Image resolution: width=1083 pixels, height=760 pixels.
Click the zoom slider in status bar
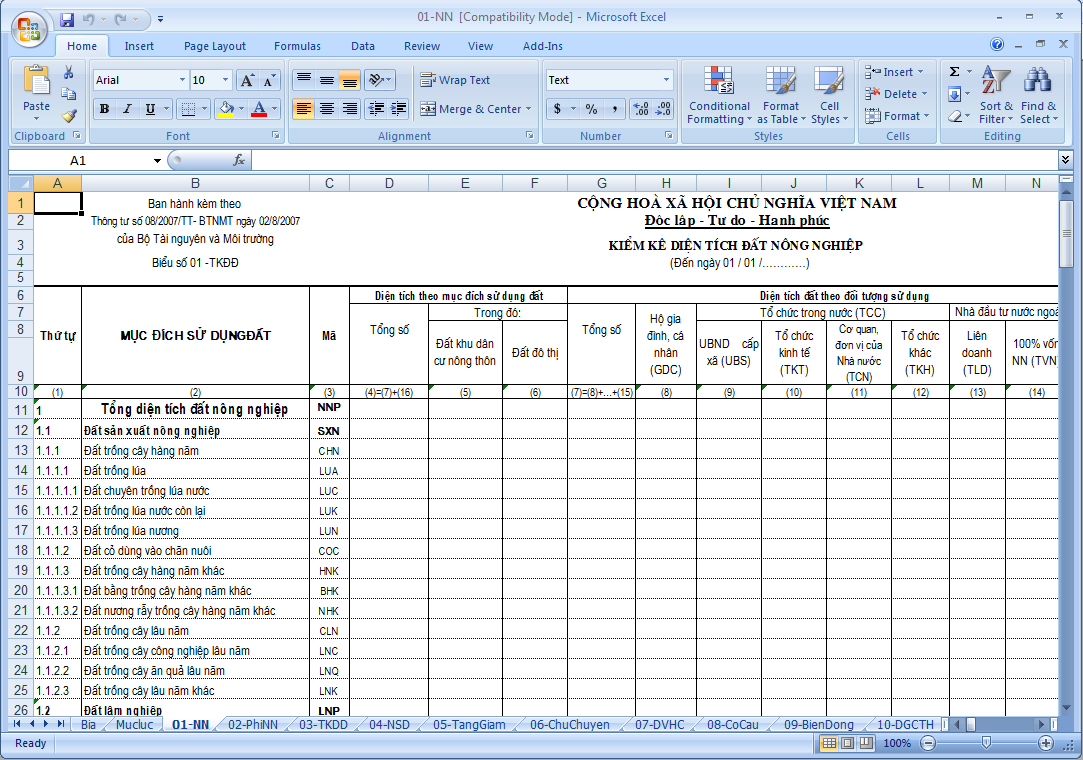[986, 743]
